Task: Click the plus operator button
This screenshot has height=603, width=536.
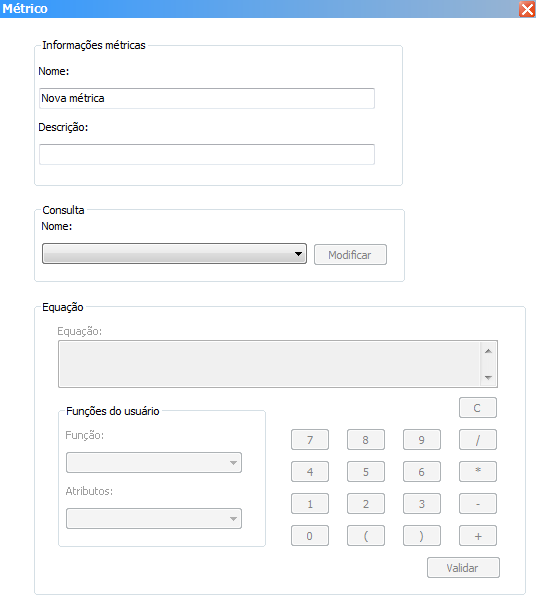Action: [478, 536]
